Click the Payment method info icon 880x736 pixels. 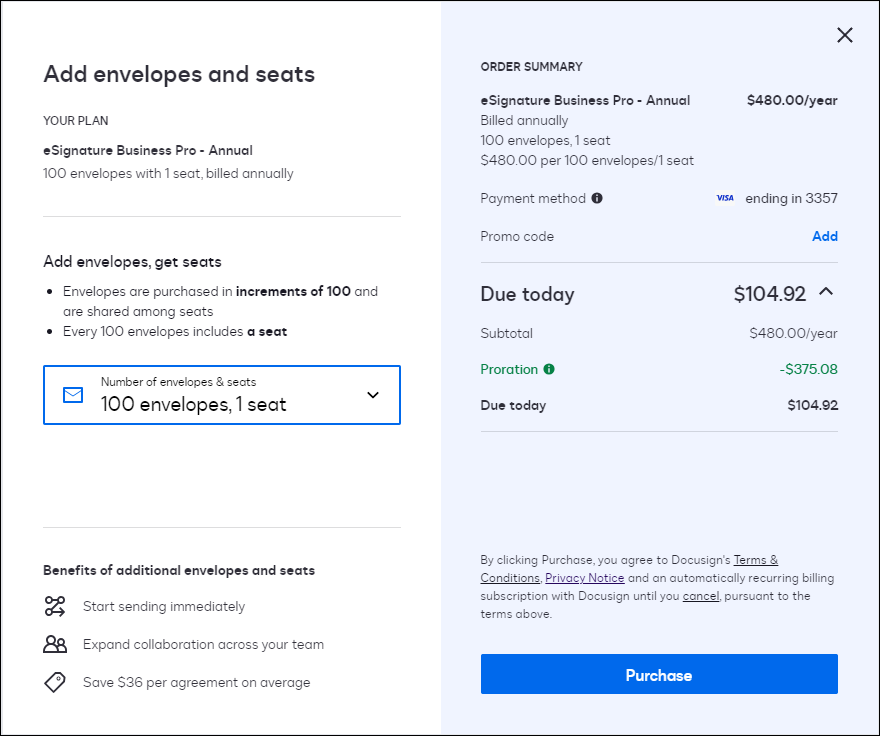597,198
